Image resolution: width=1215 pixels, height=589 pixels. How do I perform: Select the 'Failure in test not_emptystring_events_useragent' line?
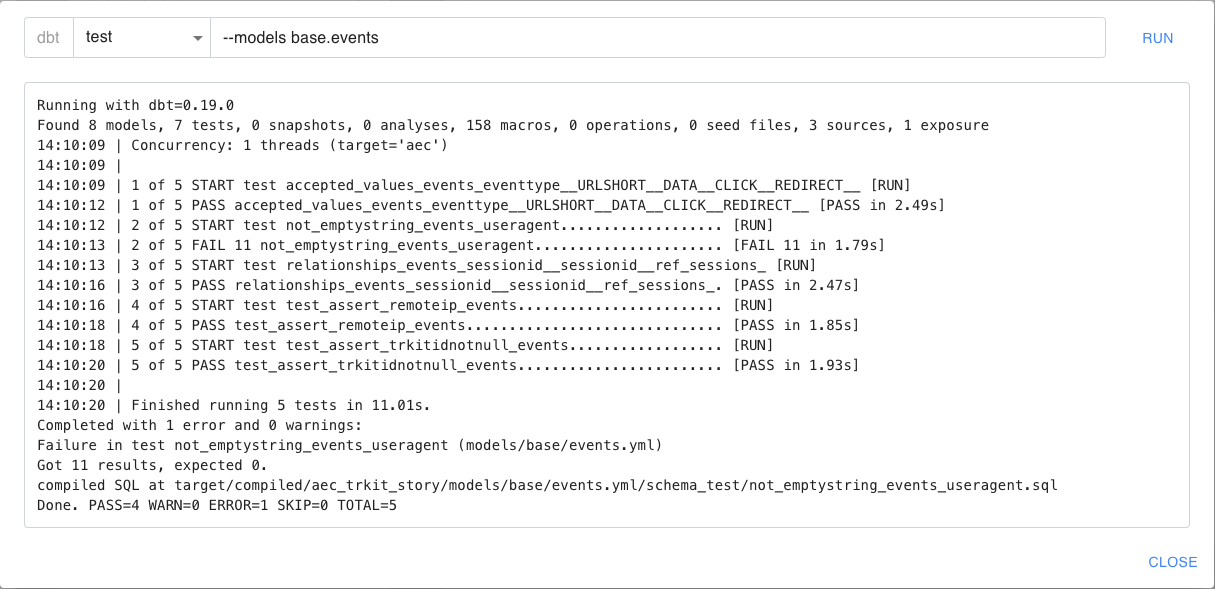coord(349,445)
